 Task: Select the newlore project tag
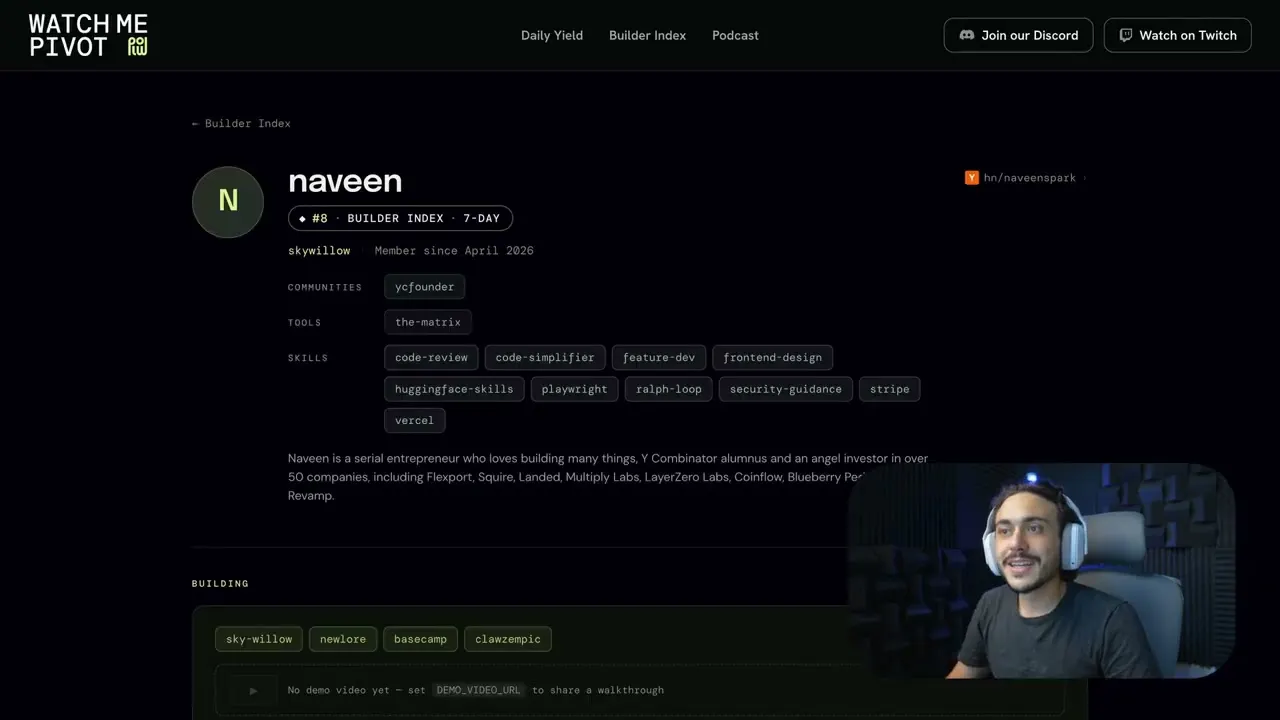click(x=343, y=639)
